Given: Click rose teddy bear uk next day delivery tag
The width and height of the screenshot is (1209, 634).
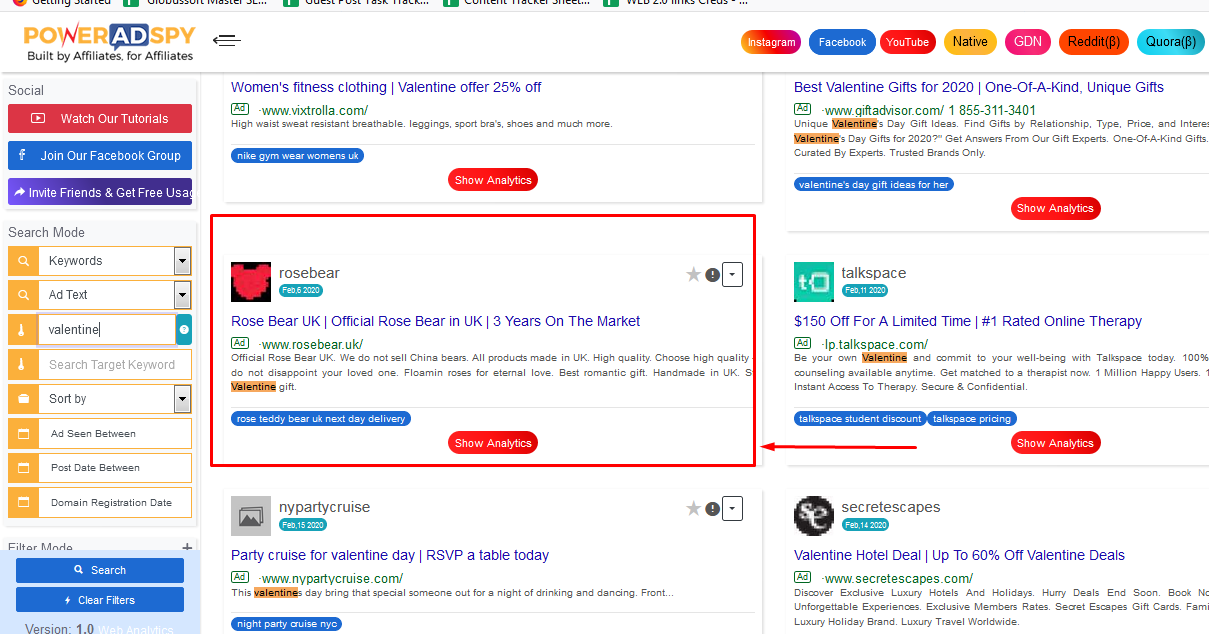Looking at the screenshot, I should 321,419.
